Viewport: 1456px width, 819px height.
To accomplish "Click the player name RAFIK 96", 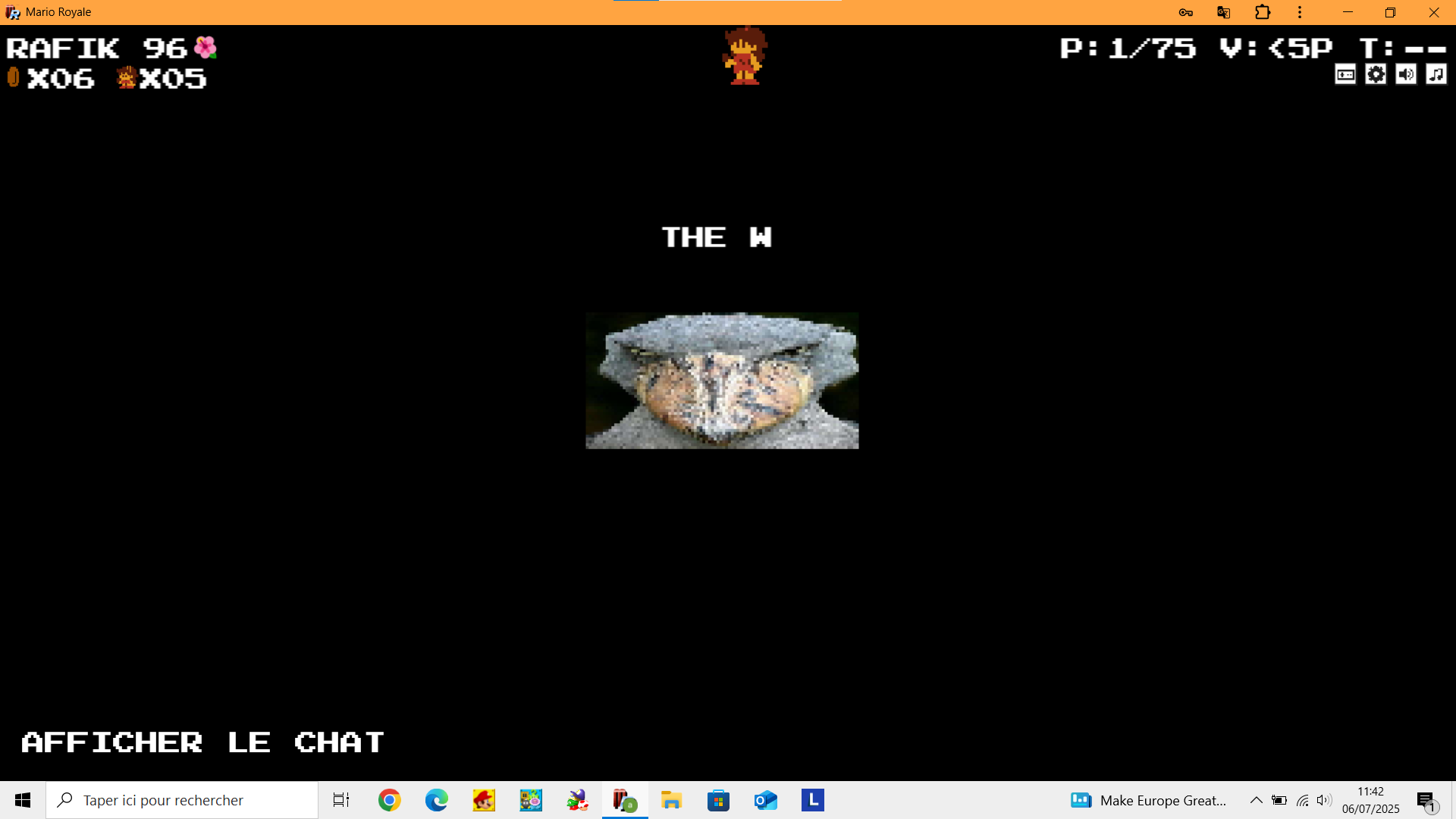I will pos(97,49).
